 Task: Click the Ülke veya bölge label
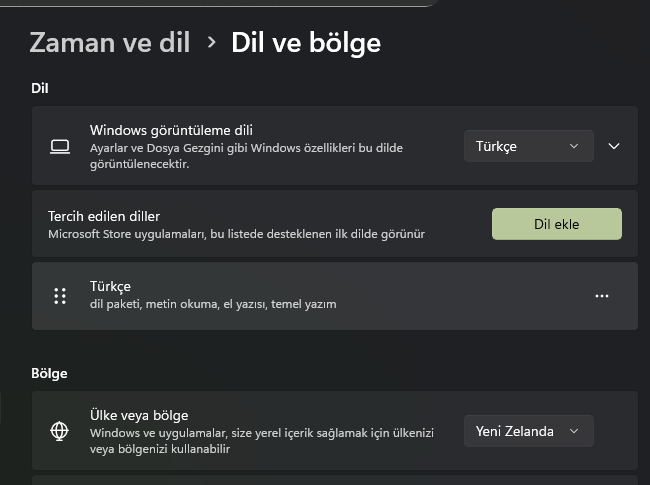139,415
